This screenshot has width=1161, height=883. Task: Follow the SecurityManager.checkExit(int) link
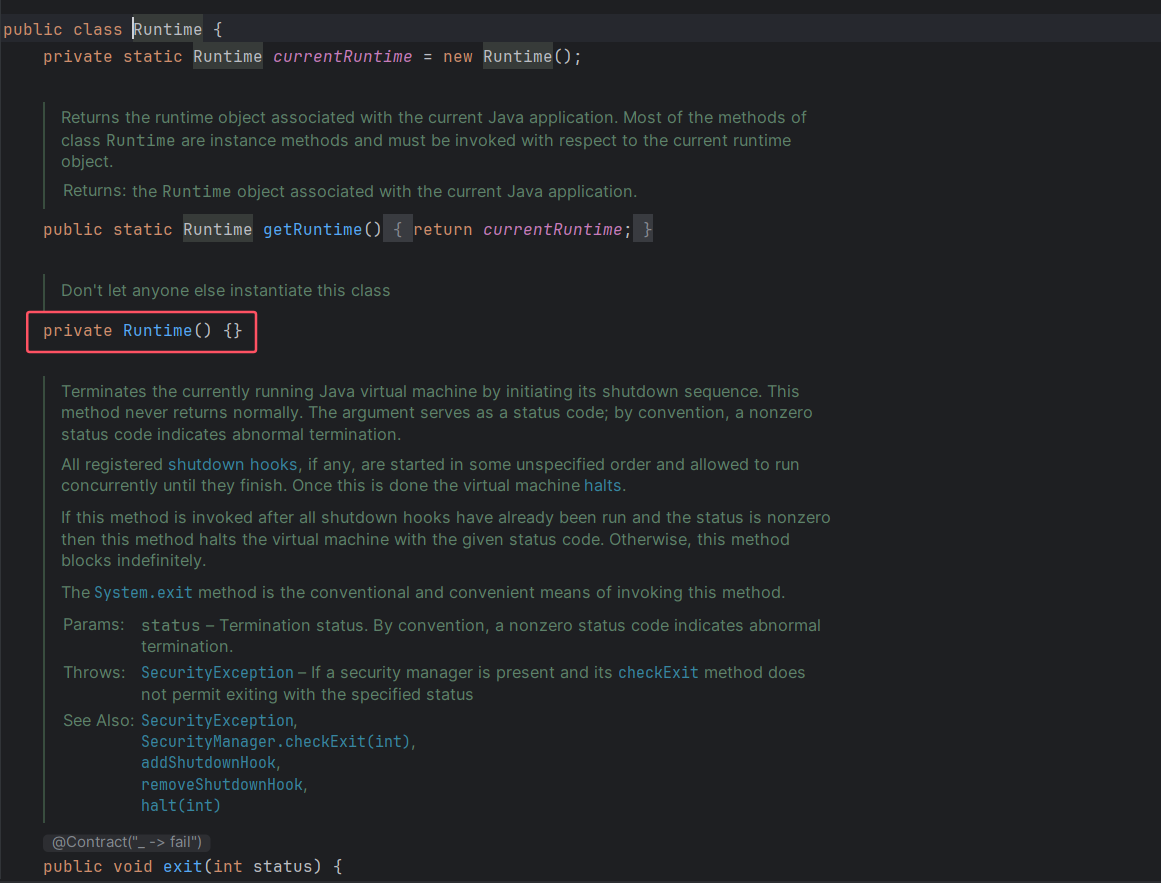(277, 742)
